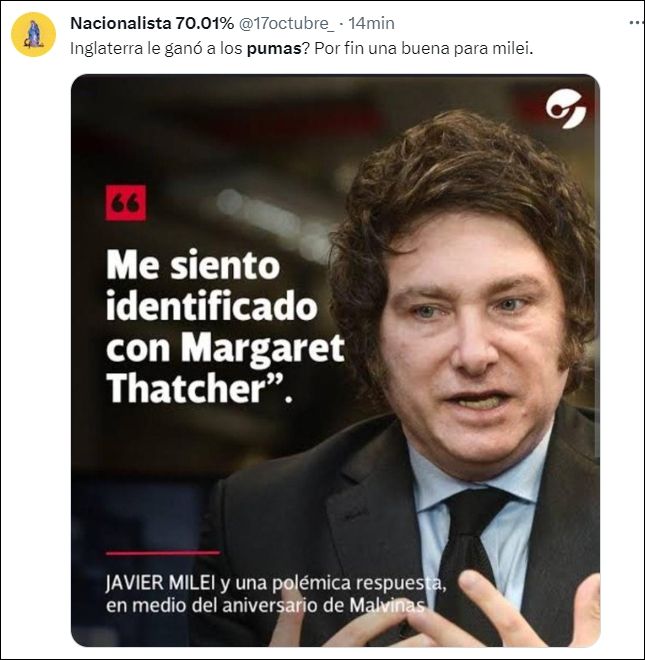
Task: Open the Nacionalista 70.01% display name
Action: [152, 23]
